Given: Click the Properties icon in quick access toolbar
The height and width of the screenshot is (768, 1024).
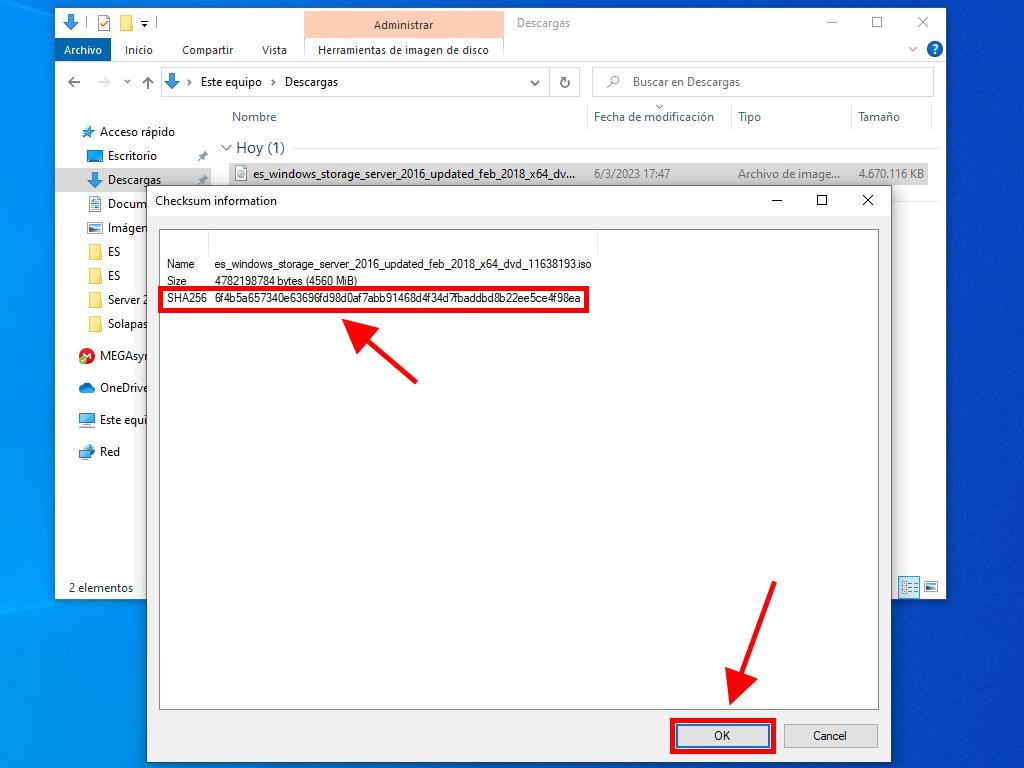Looking at the screenshot, I should tap(104, 22).
